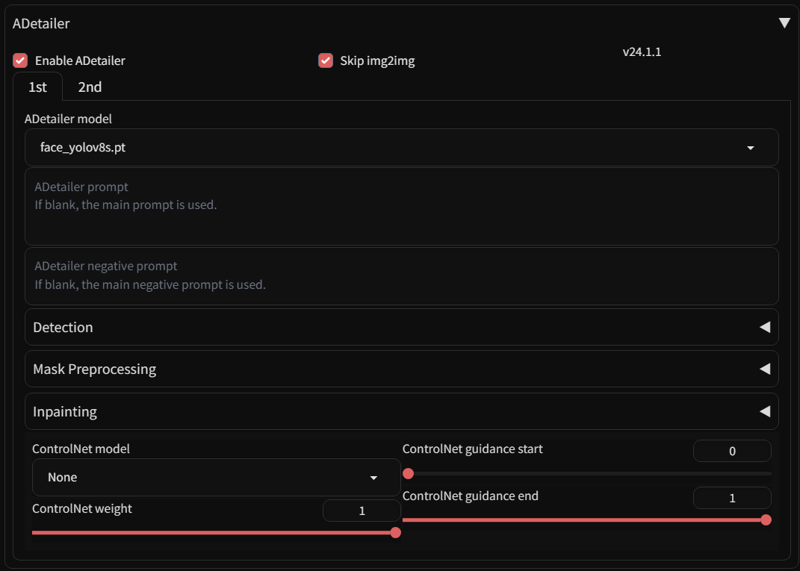
Task: Expand the Inpainting section
Action: 400,411
